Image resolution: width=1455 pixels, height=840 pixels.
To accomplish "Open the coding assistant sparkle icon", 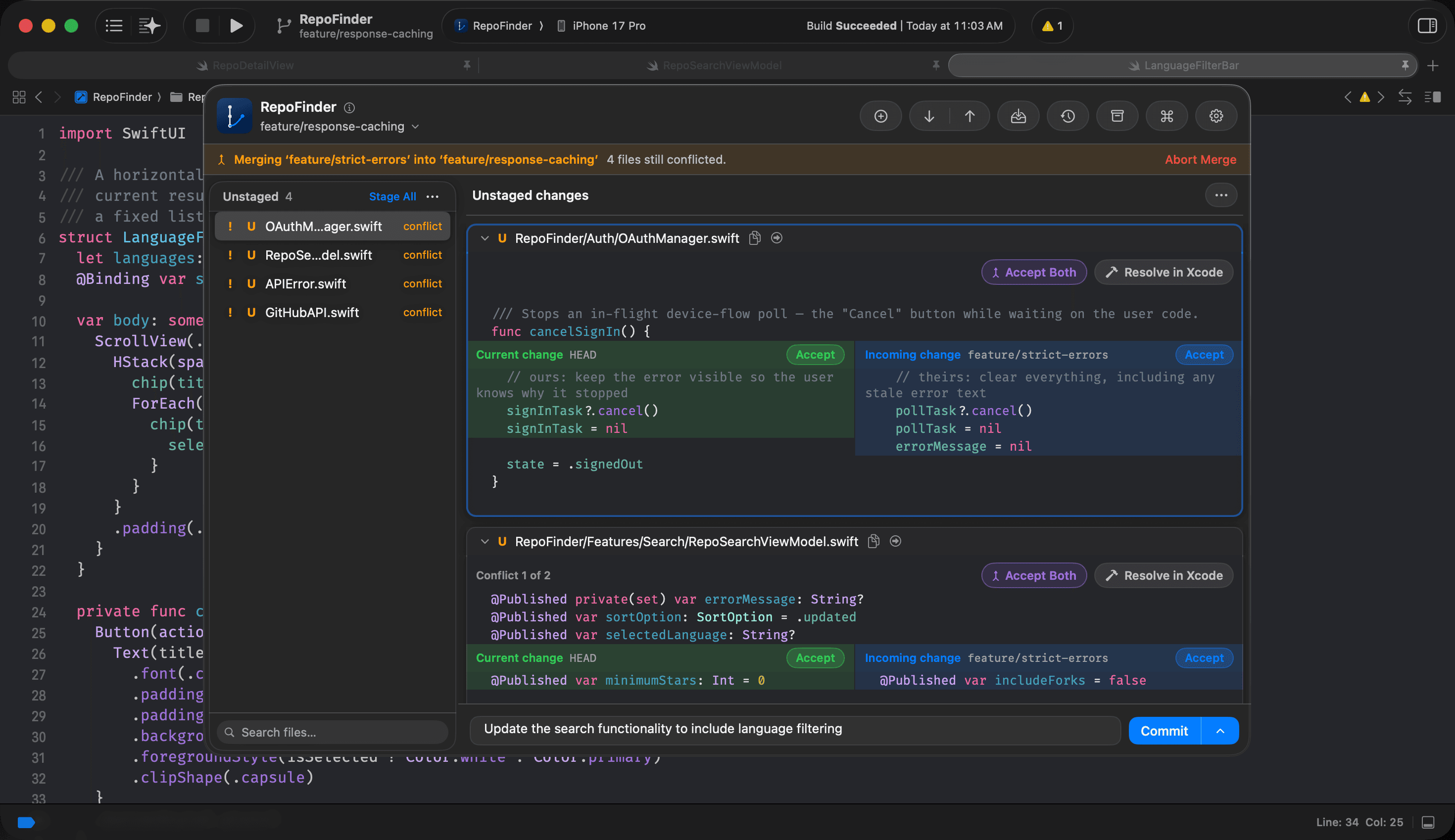I will point(149,25).
